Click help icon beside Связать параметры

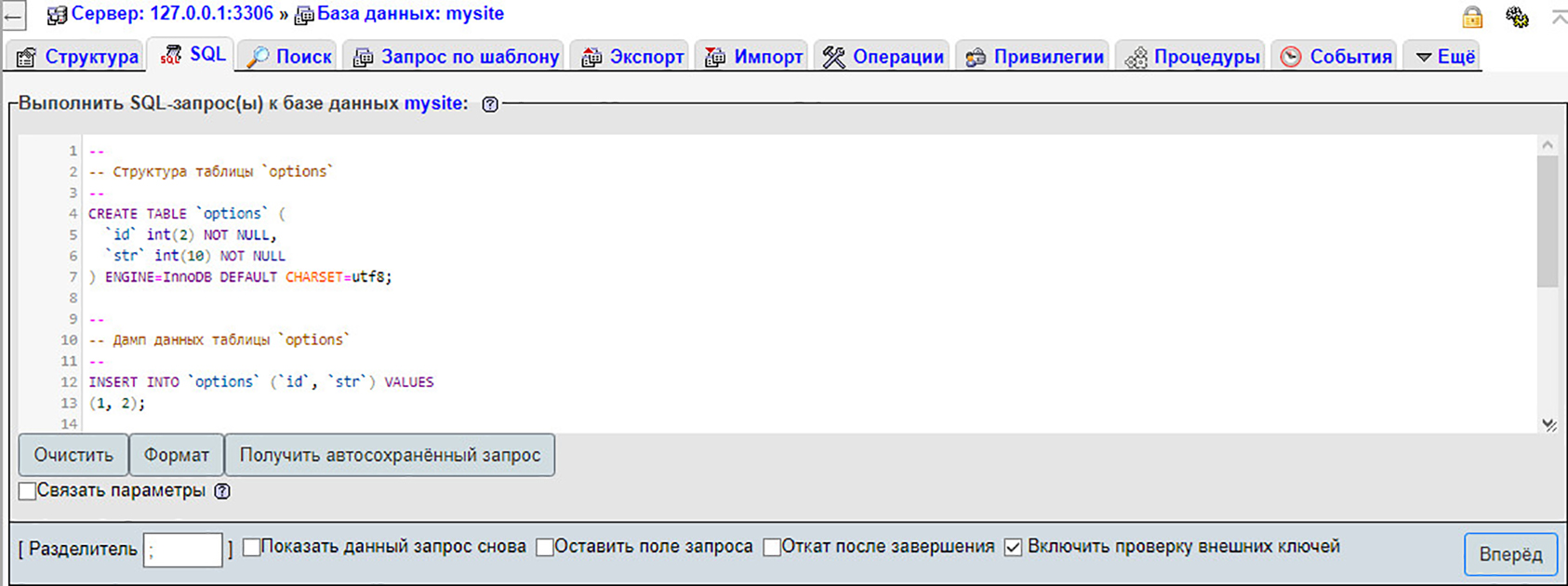tap(222, 491)
